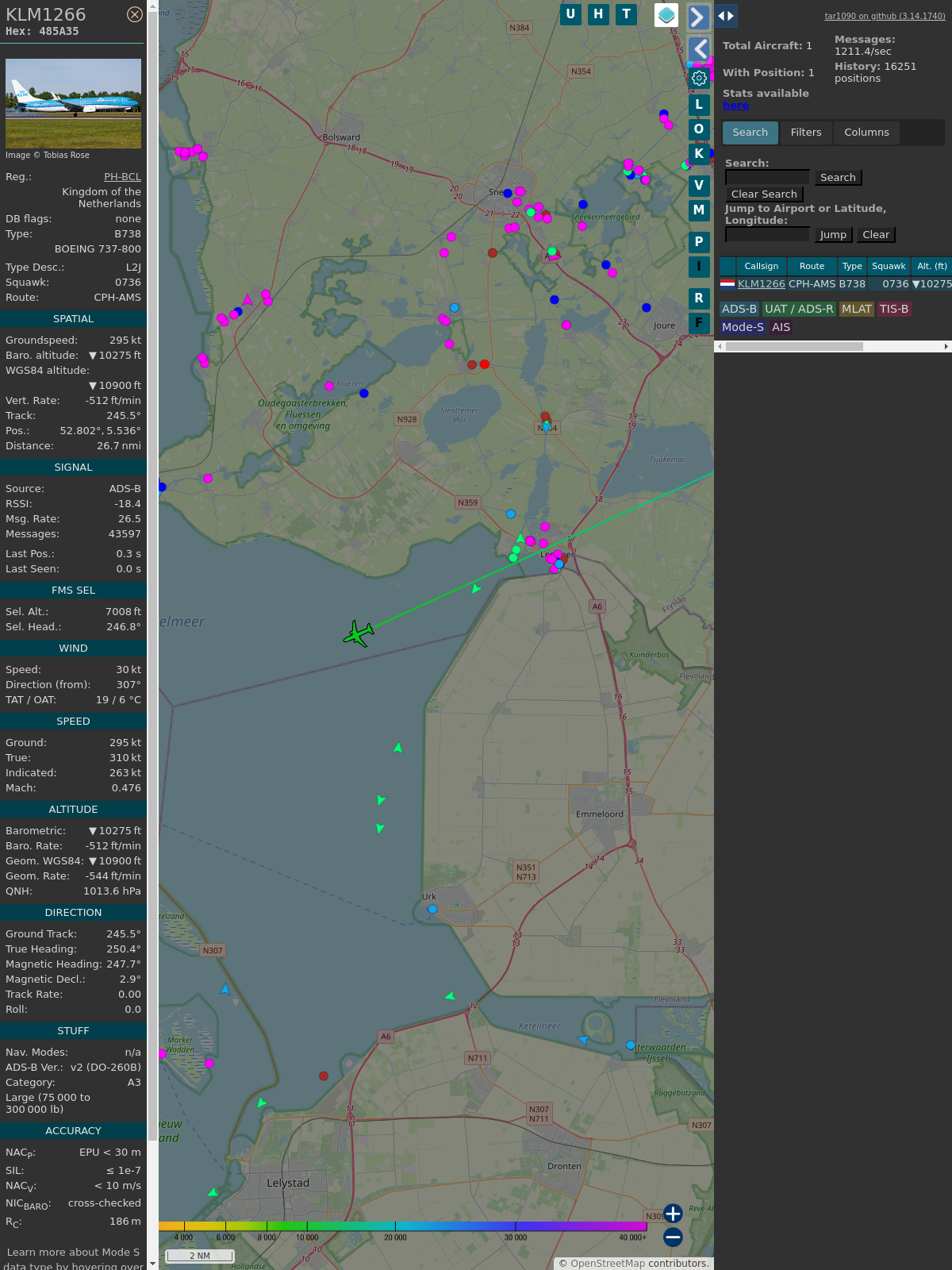Click the I map button

(x=699, y=267)
